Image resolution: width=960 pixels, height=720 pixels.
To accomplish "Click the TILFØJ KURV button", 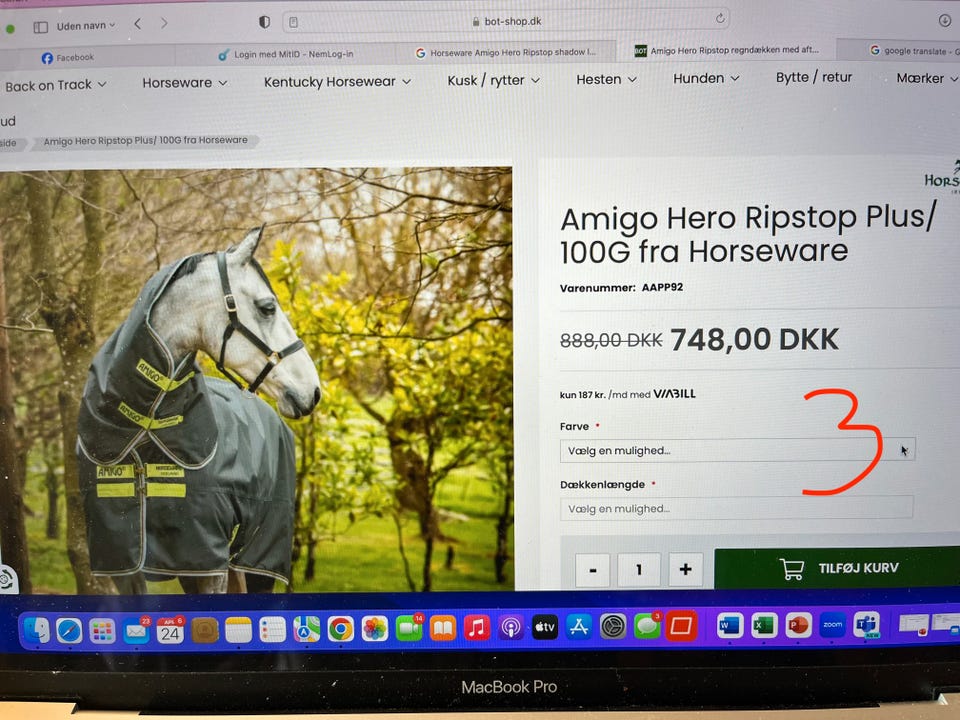I will click(837, 568).
